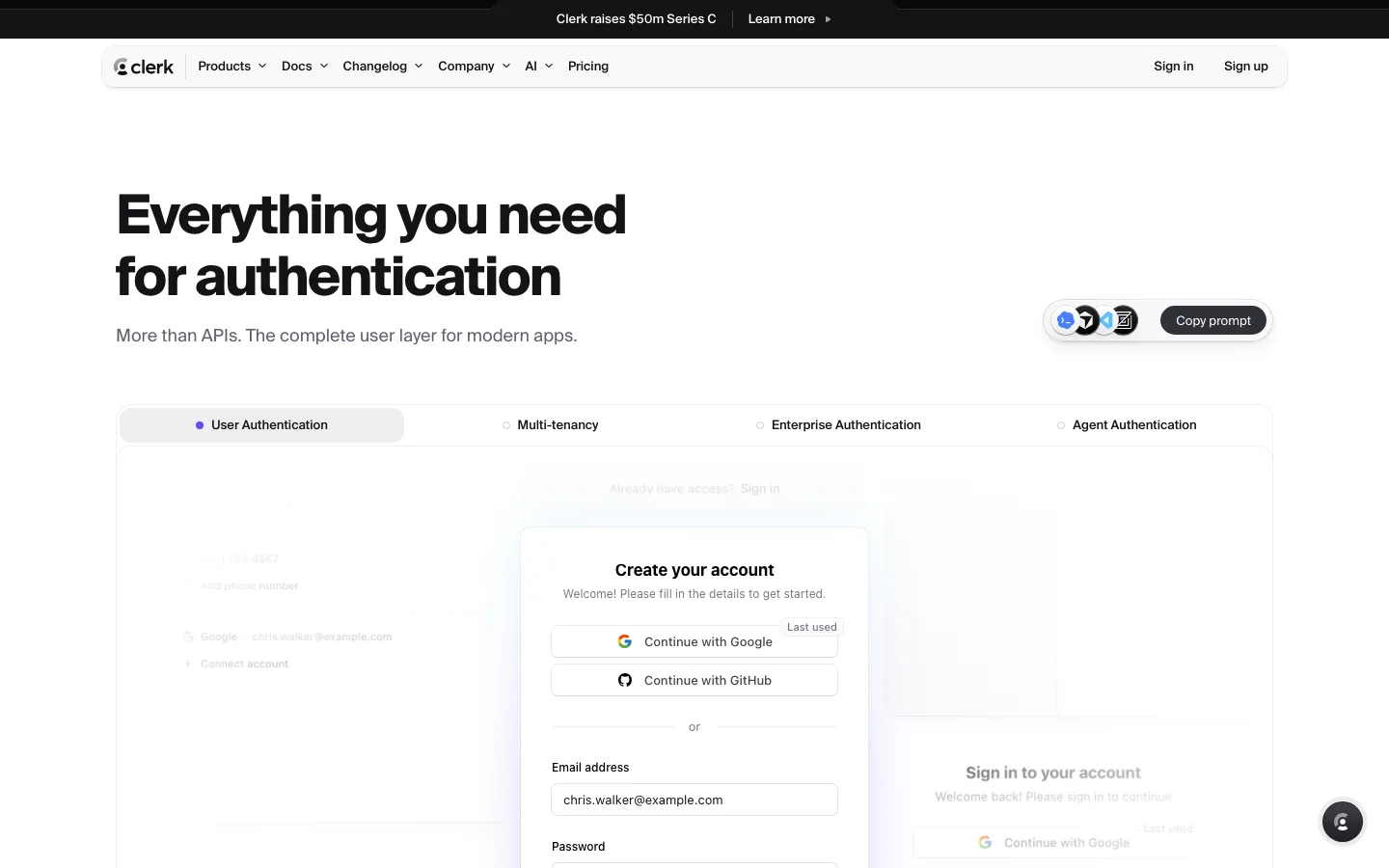Select the User Authentication tab
The image size is (1389, 868).
pyautogui.click(x=261, y=425)
